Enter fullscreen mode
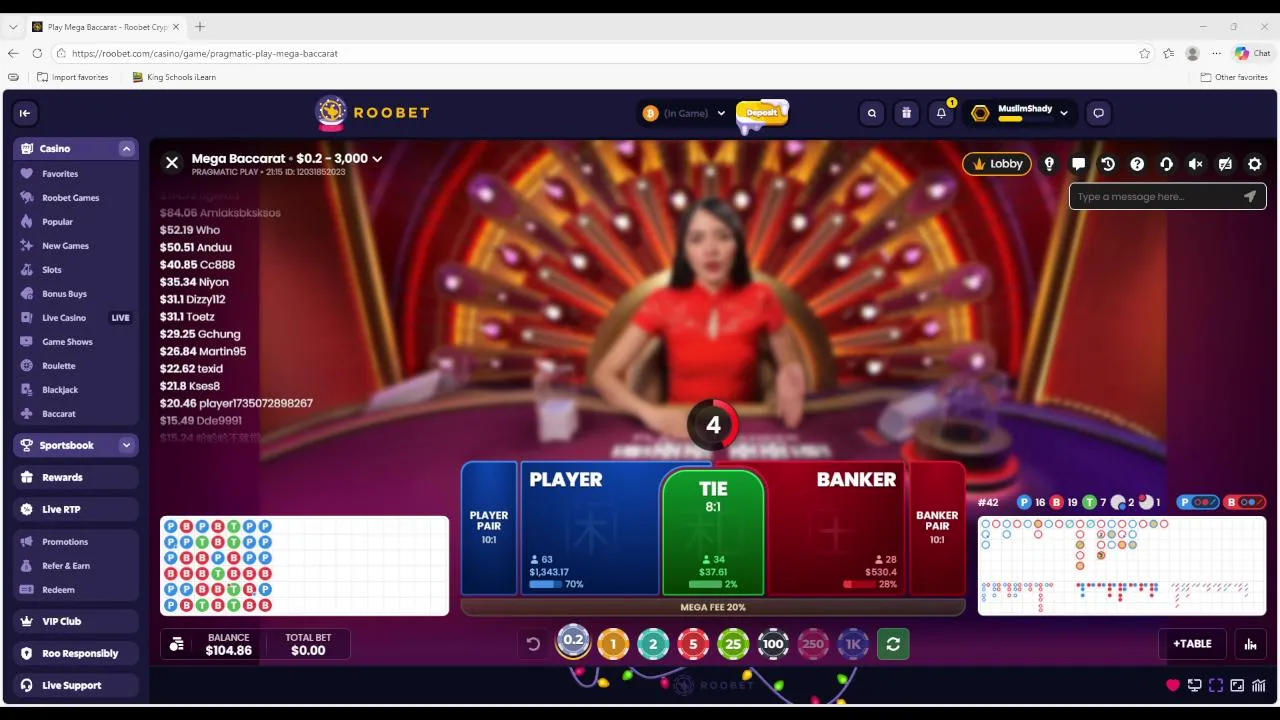1280x720 pixels. click(1216, 685)
